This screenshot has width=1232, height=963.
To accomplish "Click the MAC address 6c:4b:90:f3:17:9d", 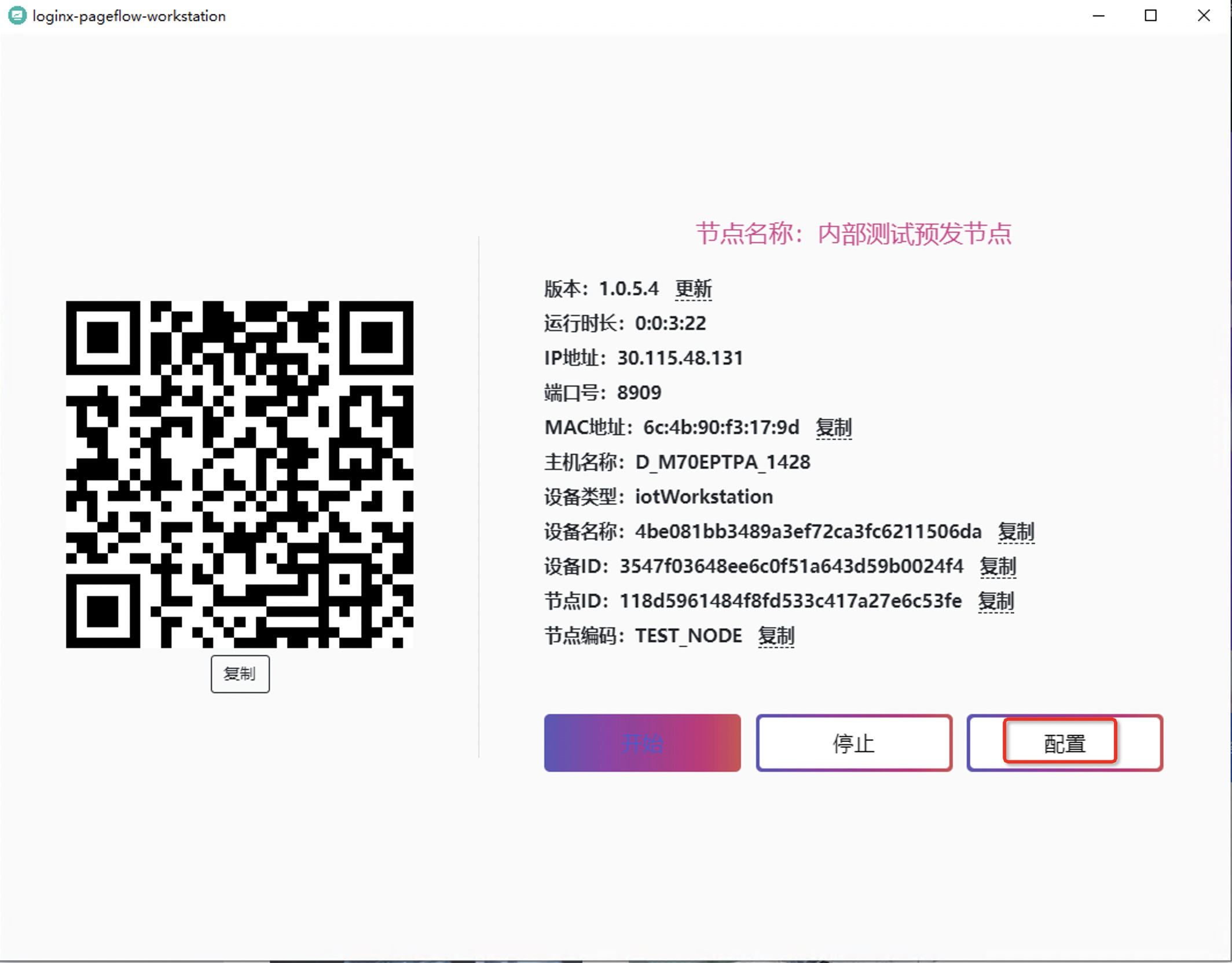I will (x=721, y=427).
